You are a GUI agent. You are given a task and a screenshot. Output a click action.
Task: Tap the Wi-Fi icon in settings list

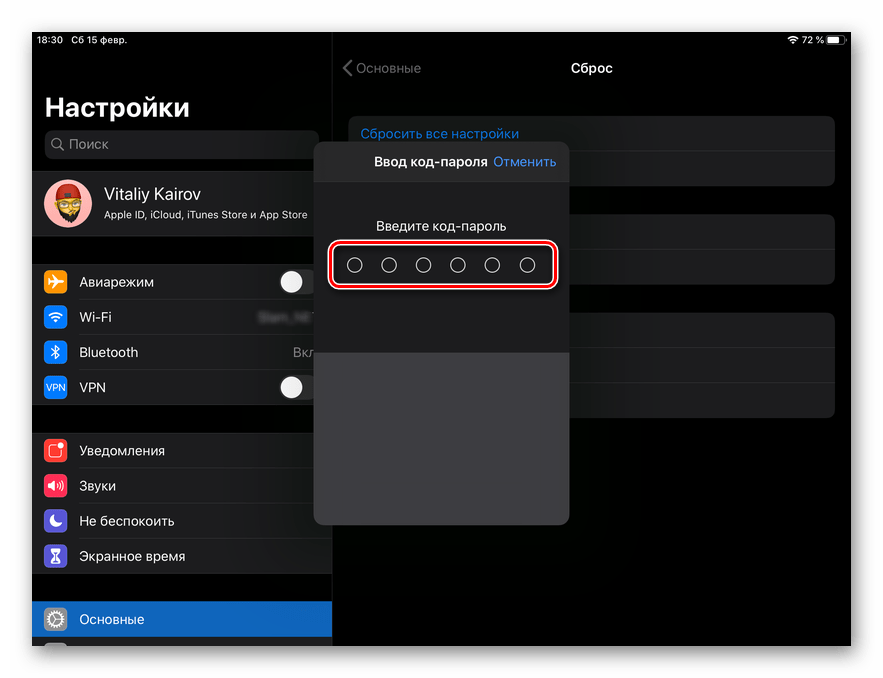56,317
